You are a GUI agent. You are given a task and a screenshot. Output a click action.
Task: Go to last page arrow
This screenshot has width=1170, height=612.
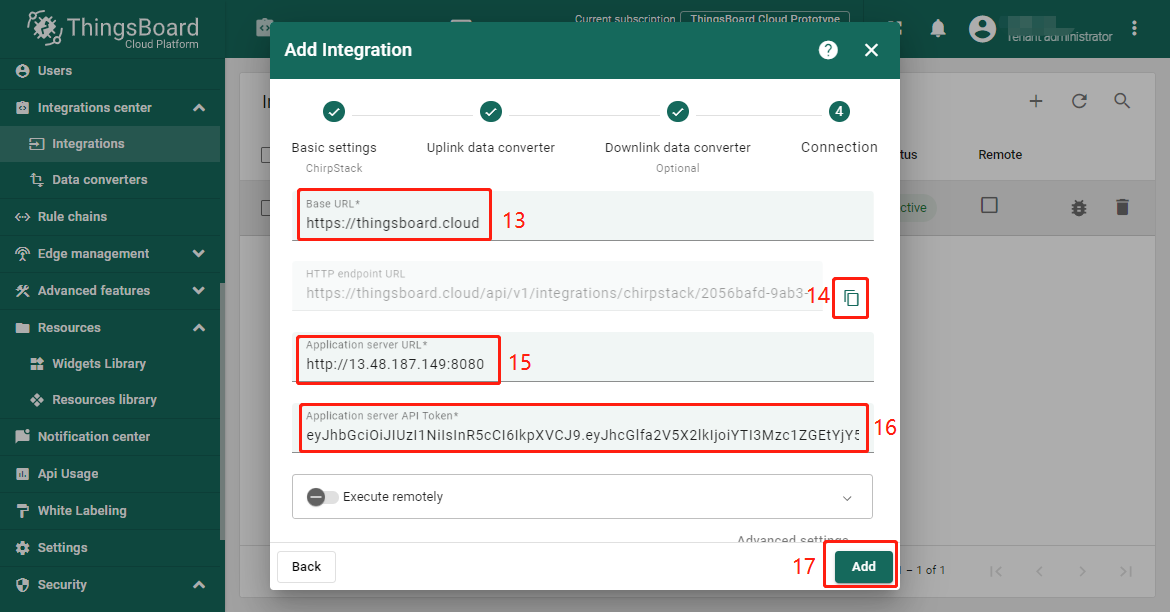point(1126,571)
